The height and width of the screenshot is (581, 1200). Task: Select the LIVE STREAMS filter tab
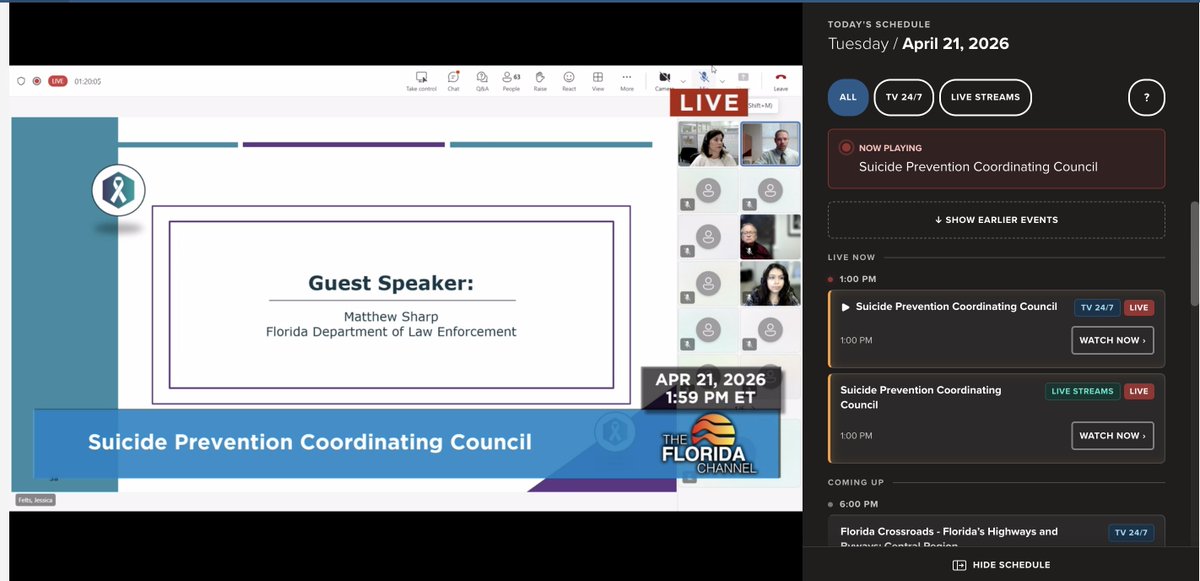pyautogui.click(x=985, y=97)
